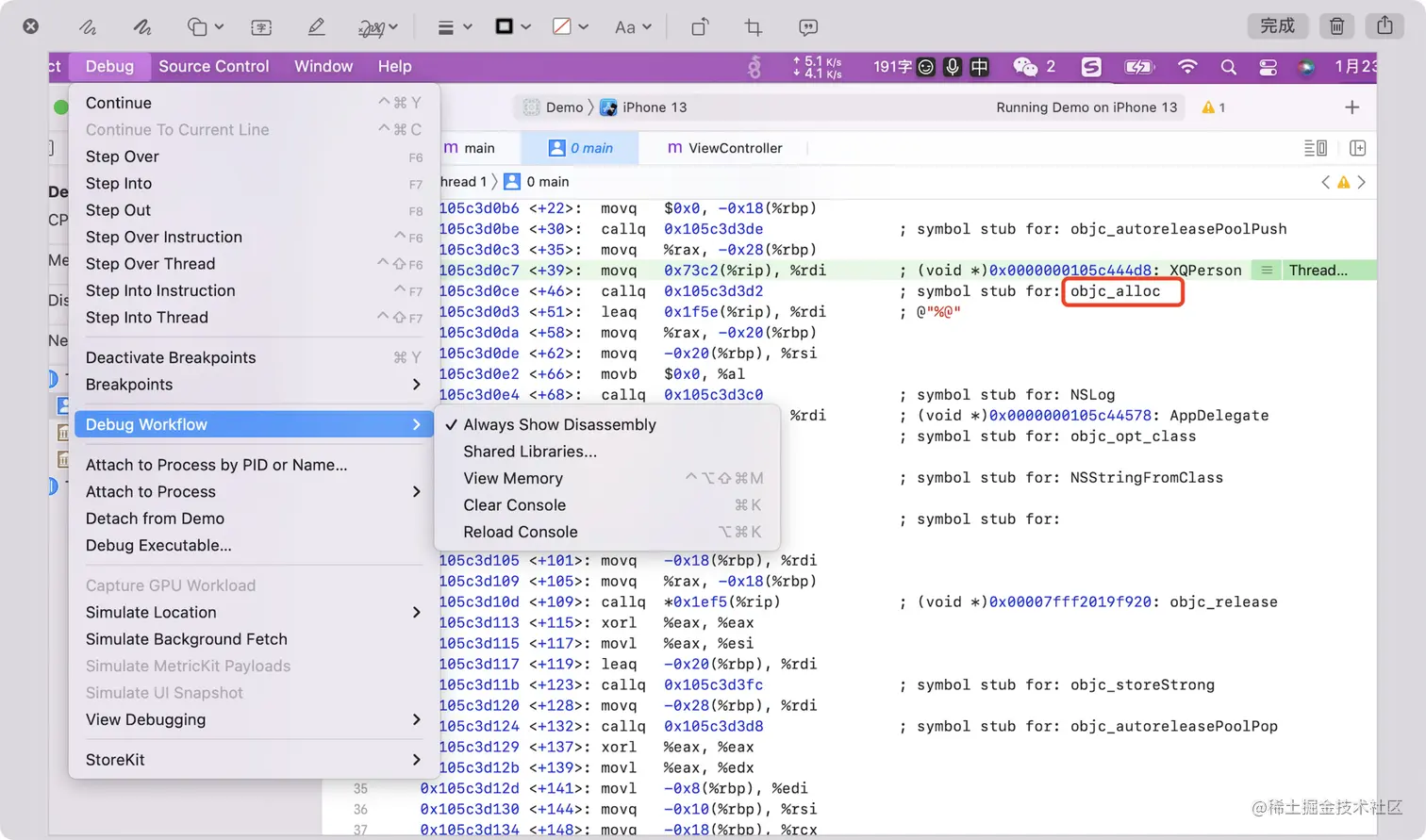Share the screenshot via the share icon
Viewport: 1426px width, 840px height.
[x=1385, y=25]
